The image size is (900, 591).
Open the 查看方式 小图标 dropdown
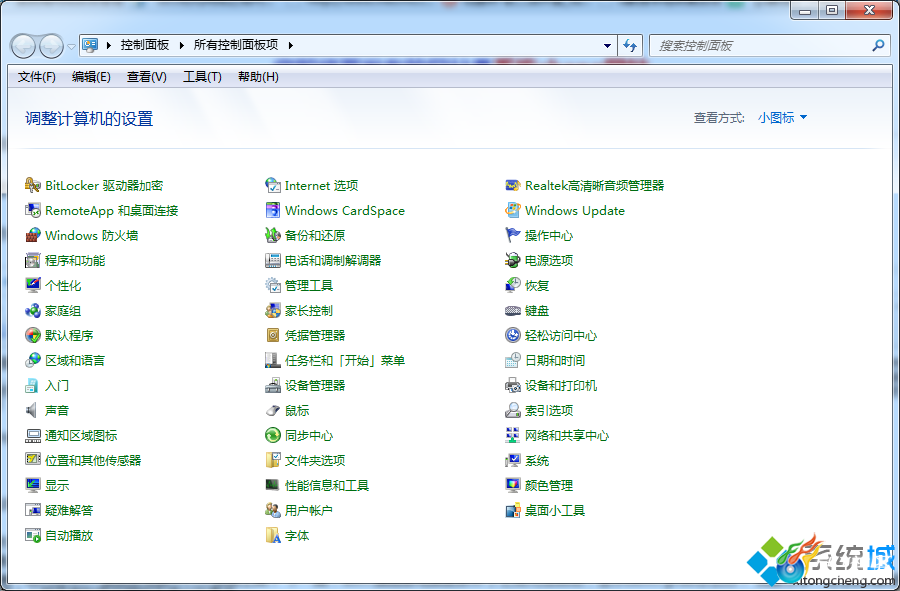(x=782, y=118)
